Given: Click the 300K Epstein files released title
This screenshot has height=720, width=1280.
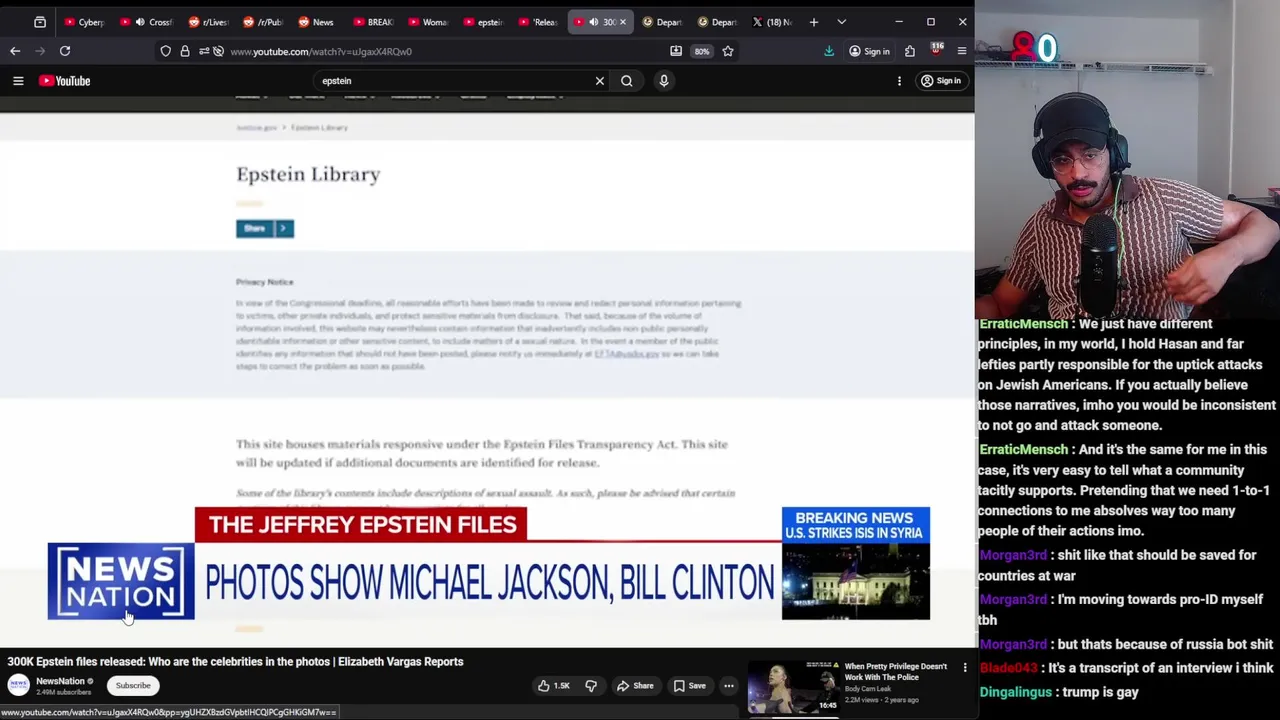Looking at the screenshot, I should click(236, 661).
